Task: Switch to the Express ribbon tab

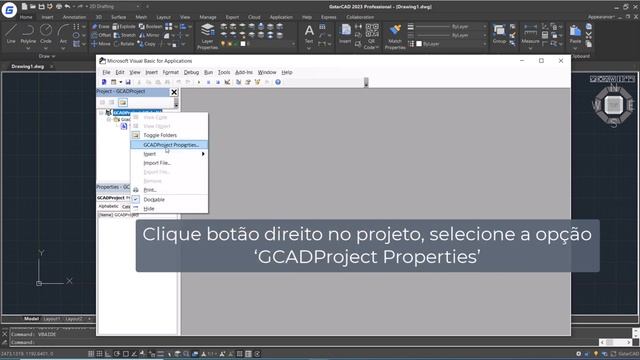Action: 329,17
